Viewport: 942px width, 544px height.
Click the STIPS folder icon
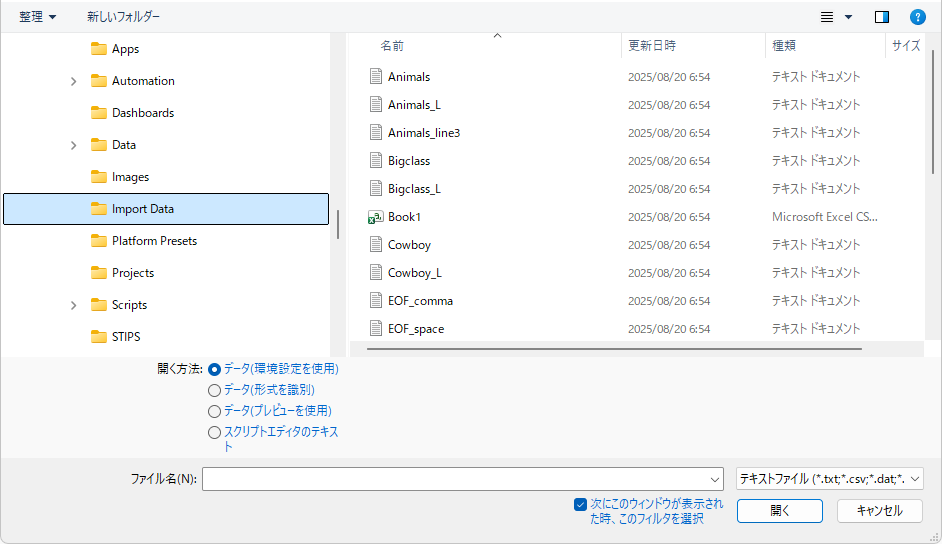99,336
